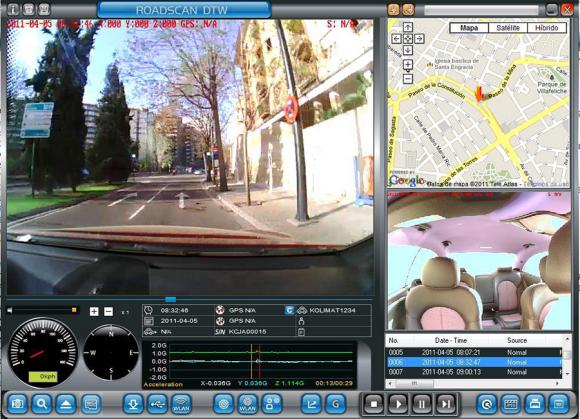Open the magnifier search tool
Image resolution: width=580 pixels, height=419 pixels.
point(41,403)
